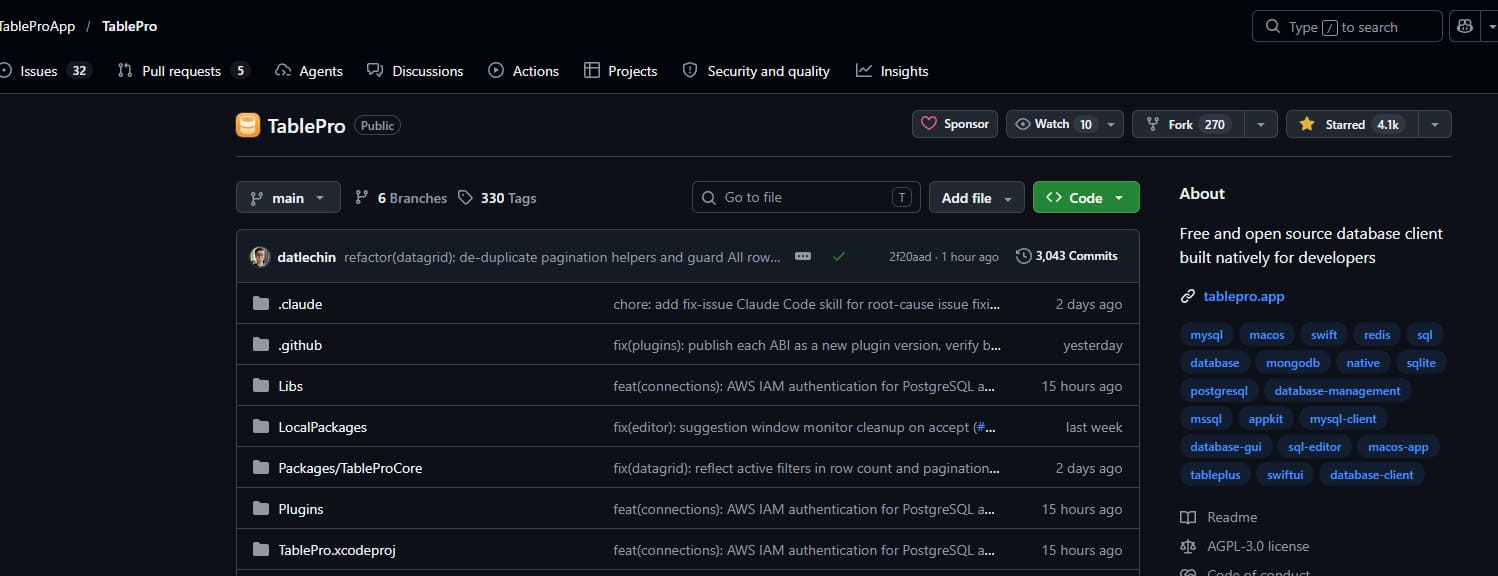
Task: Open the TableProApp owner breadcrumb link
Action: [x=36, y=26]
